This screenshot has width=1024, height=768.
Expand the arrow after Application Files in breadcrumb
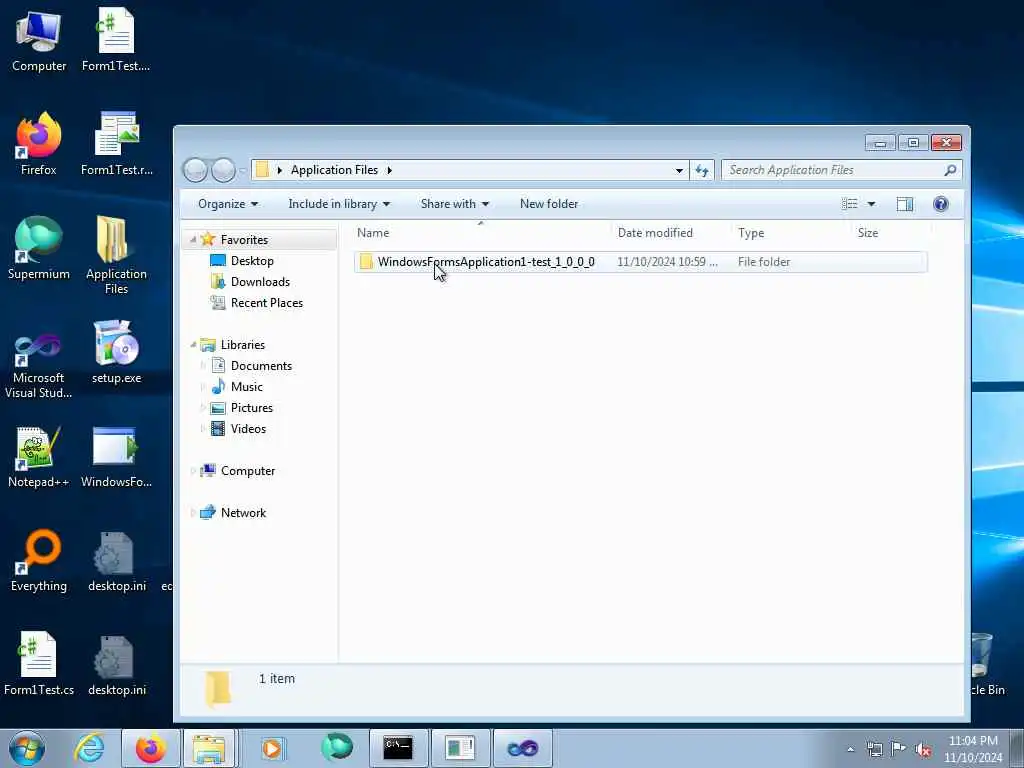click(389, 170)
